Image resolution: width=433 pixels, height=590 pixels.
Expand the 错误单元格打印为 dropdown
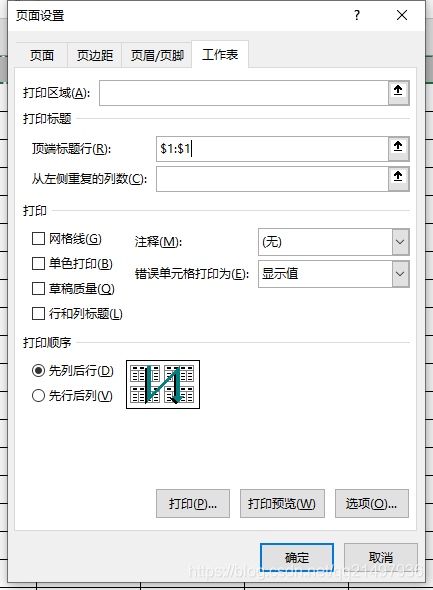pyautogui.click(x=400, y=274)
